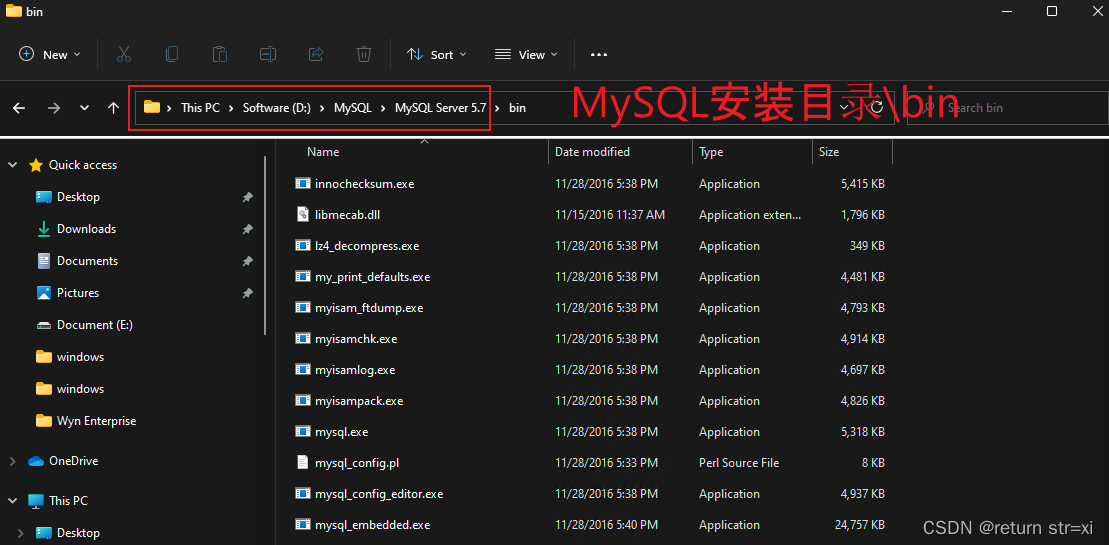Click This PC in the address bar
This screenshot has width=1109, height=545.
[x=200, y=108]
